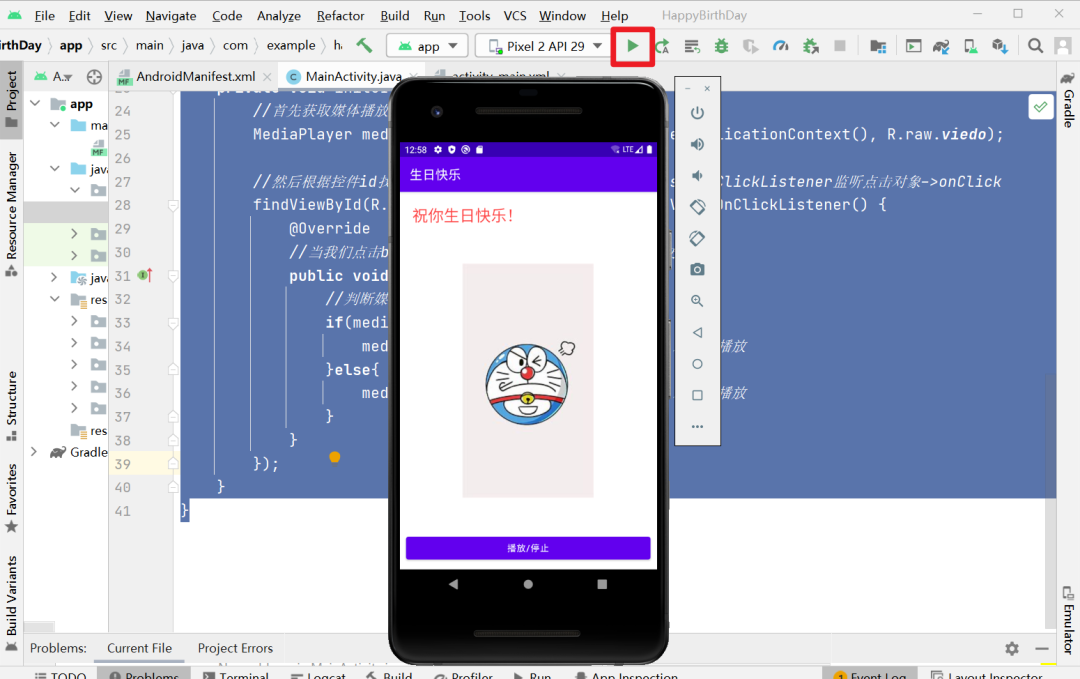Apply Changes and Restart Activity icon
Viewport: 1080px width, 679px height.
click(x=663, y=46)
